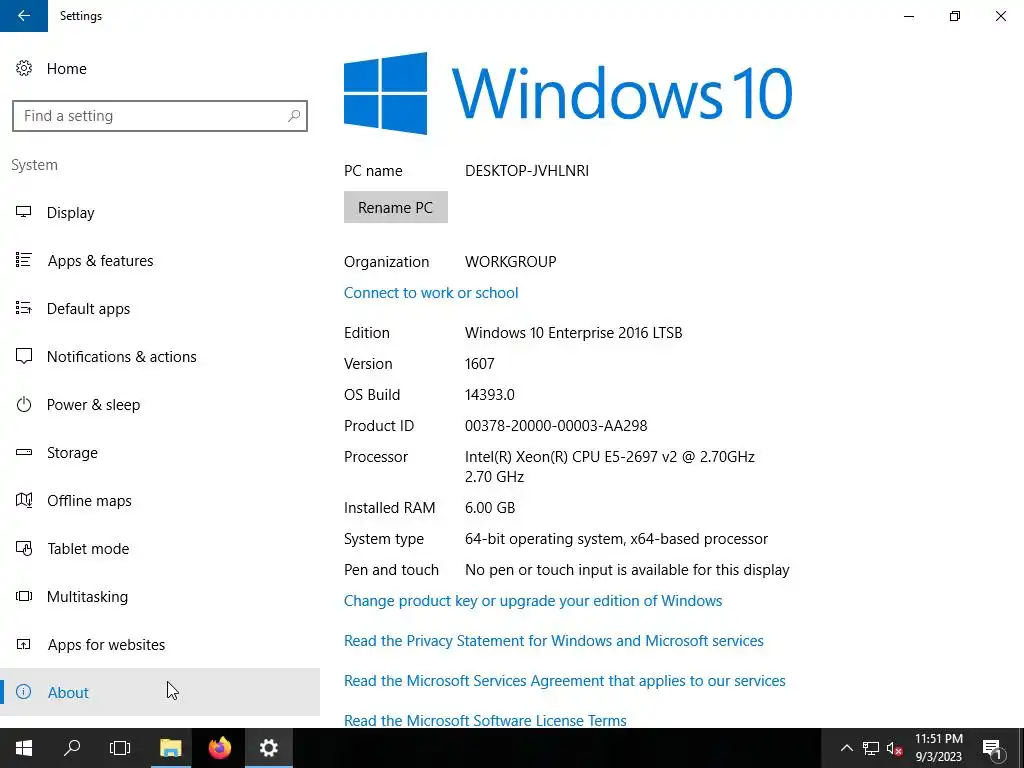This screenshot has width=1024, height=768.
Task: Click the System section heading
Action: [x=35, y=165]
